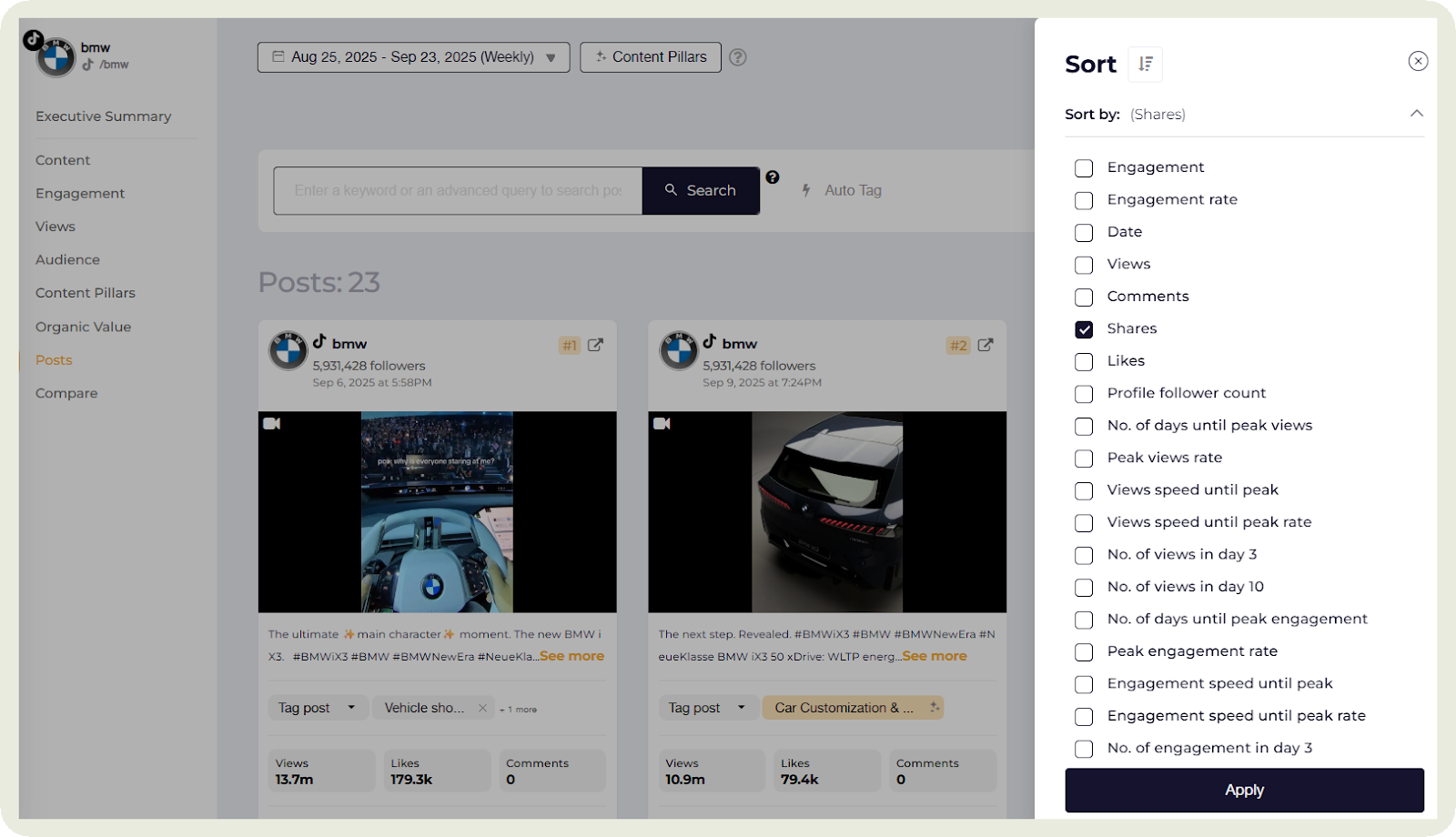Click the sort order icon next to the Sort heading
1456x837 pixels.
(1146, 64)
